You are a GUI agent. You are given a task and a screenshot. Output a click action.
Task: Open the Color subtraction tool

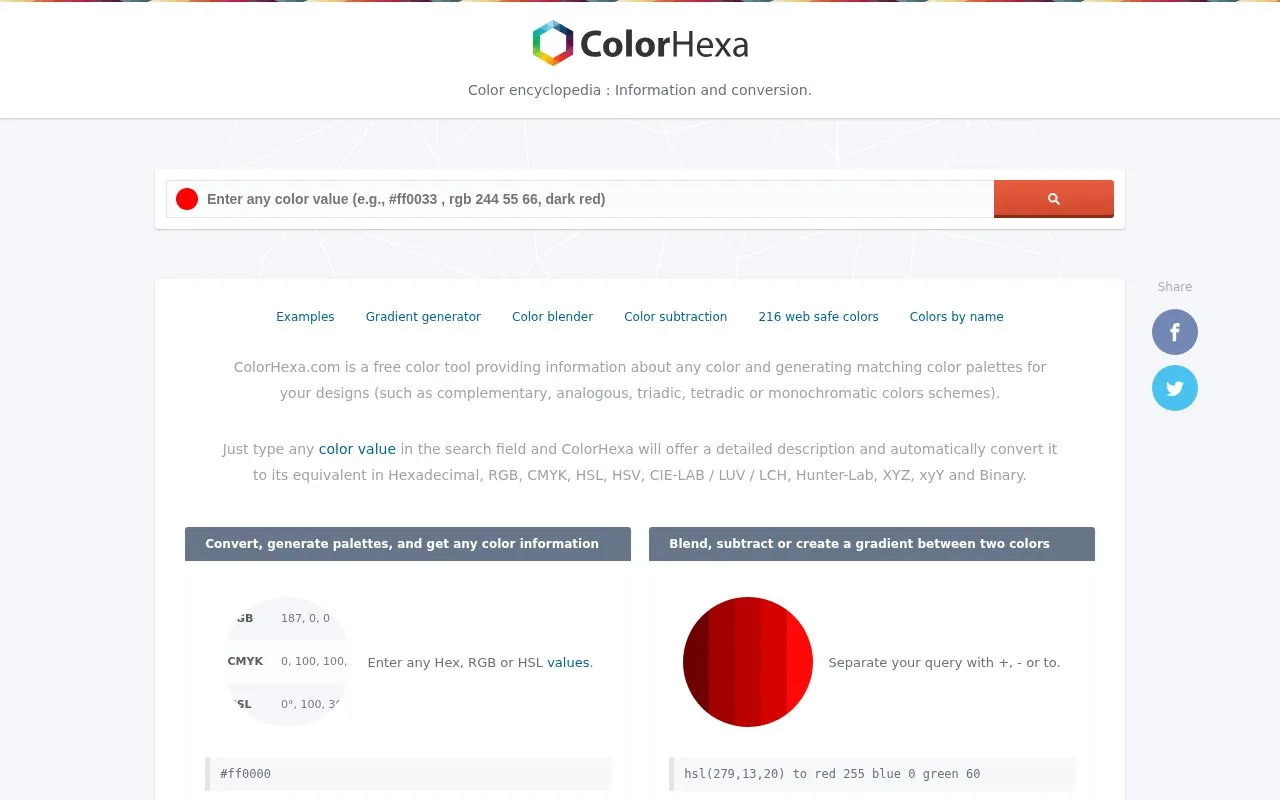pyautogui.click(x=676, y=317)
